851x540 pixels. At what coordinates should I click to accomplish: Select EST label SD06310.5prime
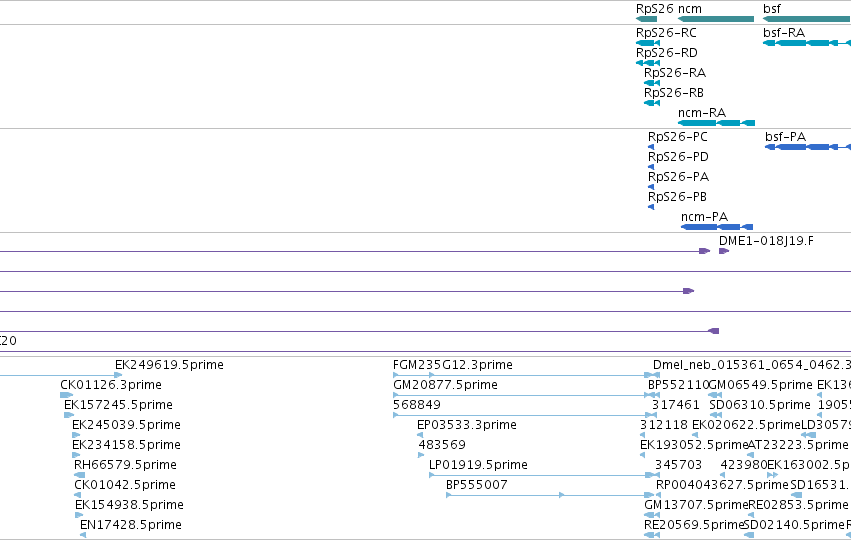(x=760, y=405)
